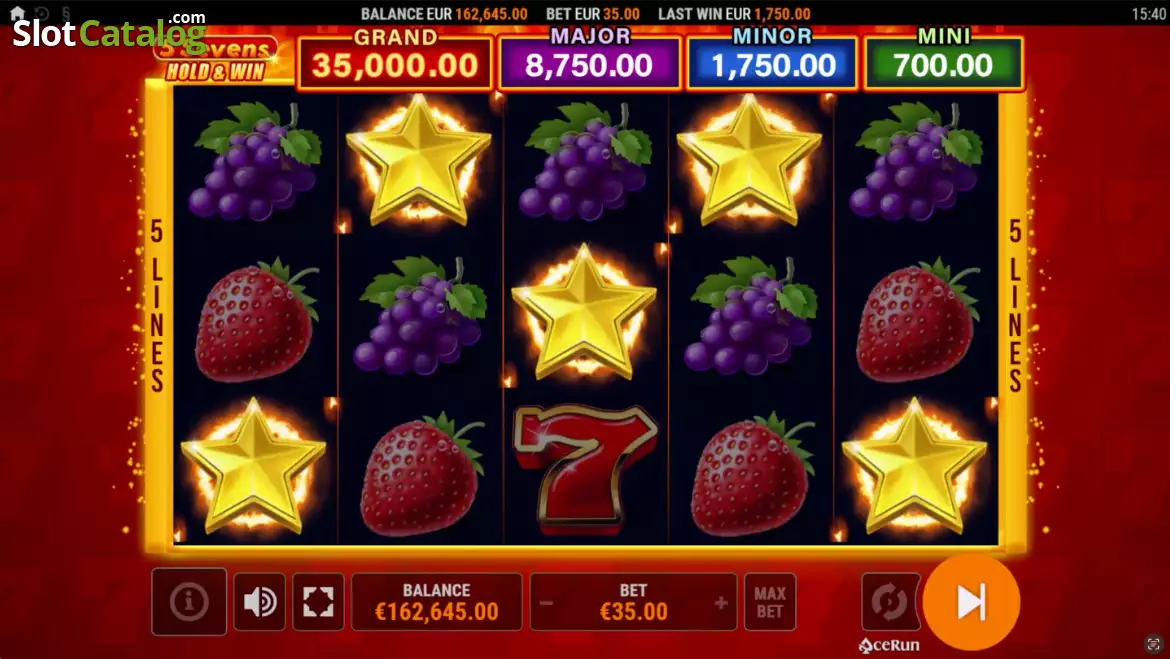
Task: Click the red seven symbol
Action: click(585, 469)
